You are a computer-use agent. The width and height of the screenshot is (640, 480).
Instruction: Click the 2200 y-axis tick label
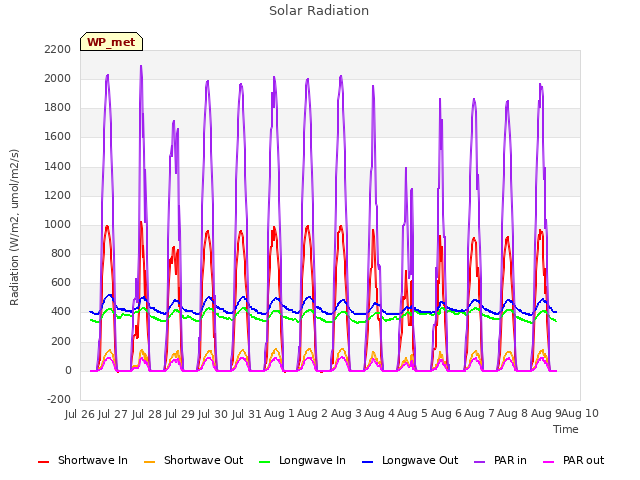coord(58,49)
